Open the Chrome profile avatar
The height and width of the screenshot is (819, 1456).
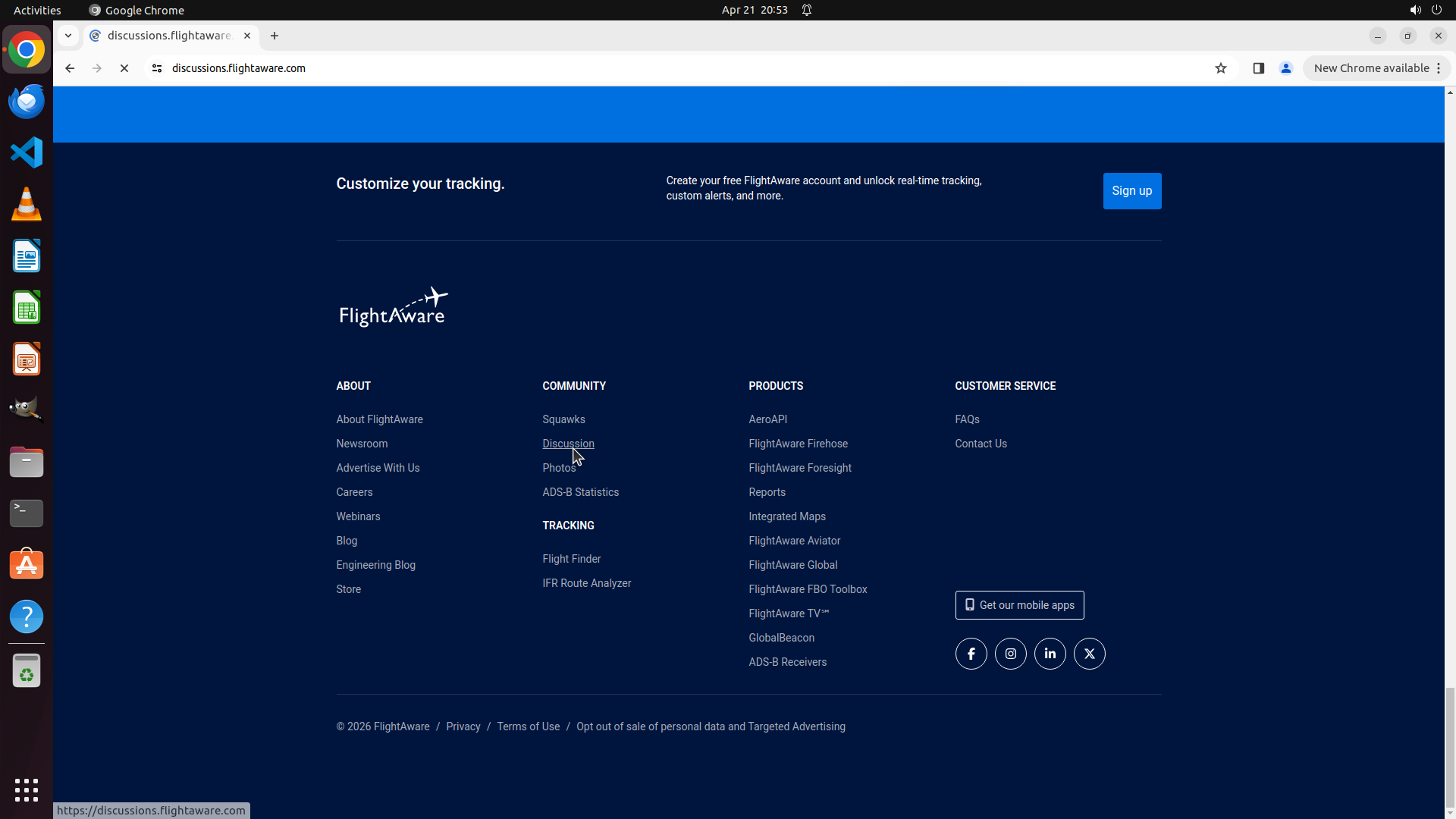1285,68
